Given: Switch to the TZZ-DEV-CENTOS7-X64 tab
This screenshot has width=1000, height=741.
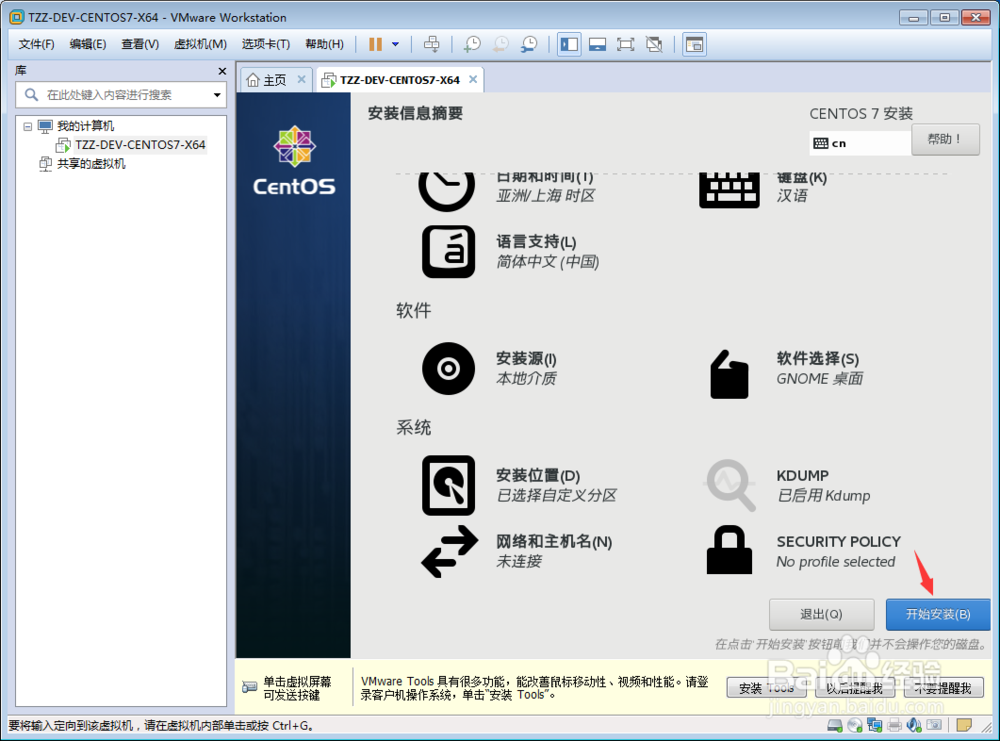Looking at the screenshot, I should click(399, 80).
